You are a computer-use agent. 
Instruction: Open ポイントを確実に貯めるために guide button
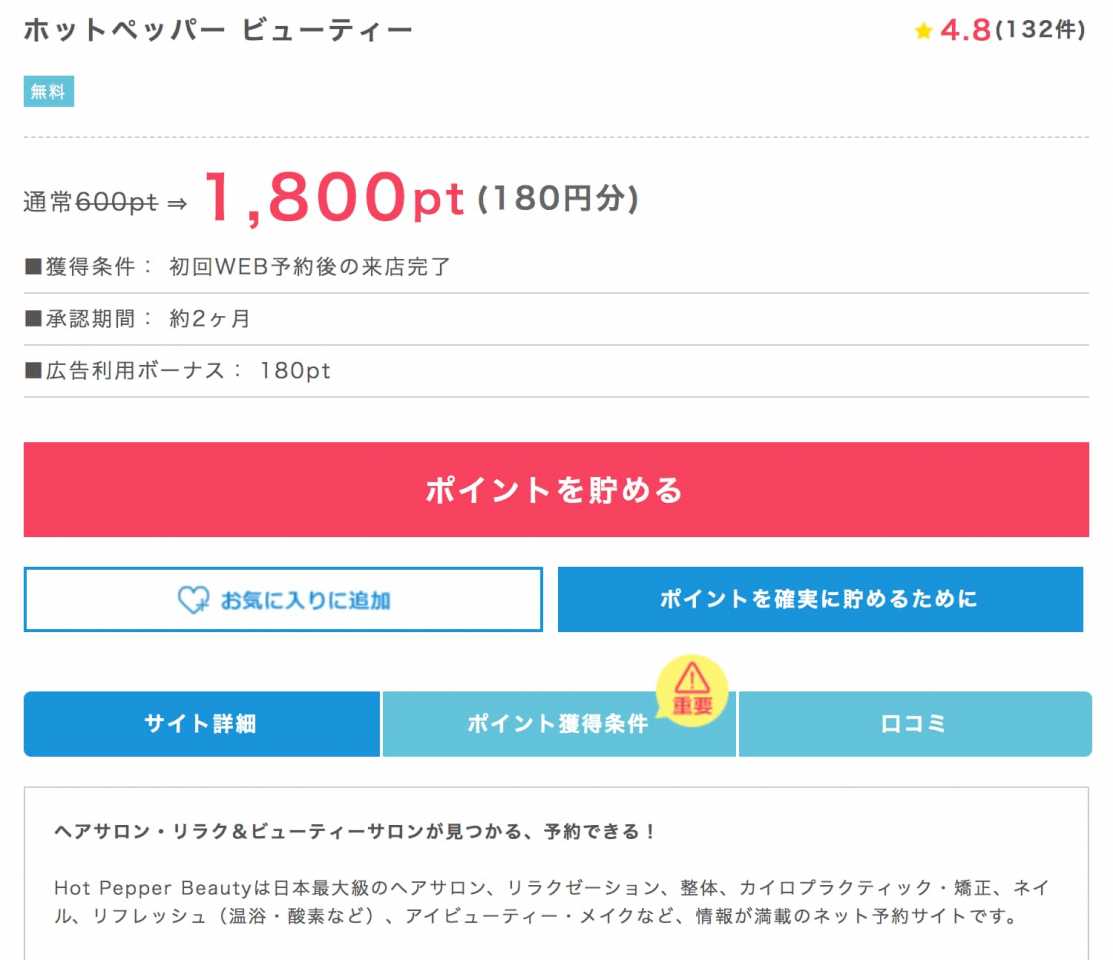coord(821,599)
